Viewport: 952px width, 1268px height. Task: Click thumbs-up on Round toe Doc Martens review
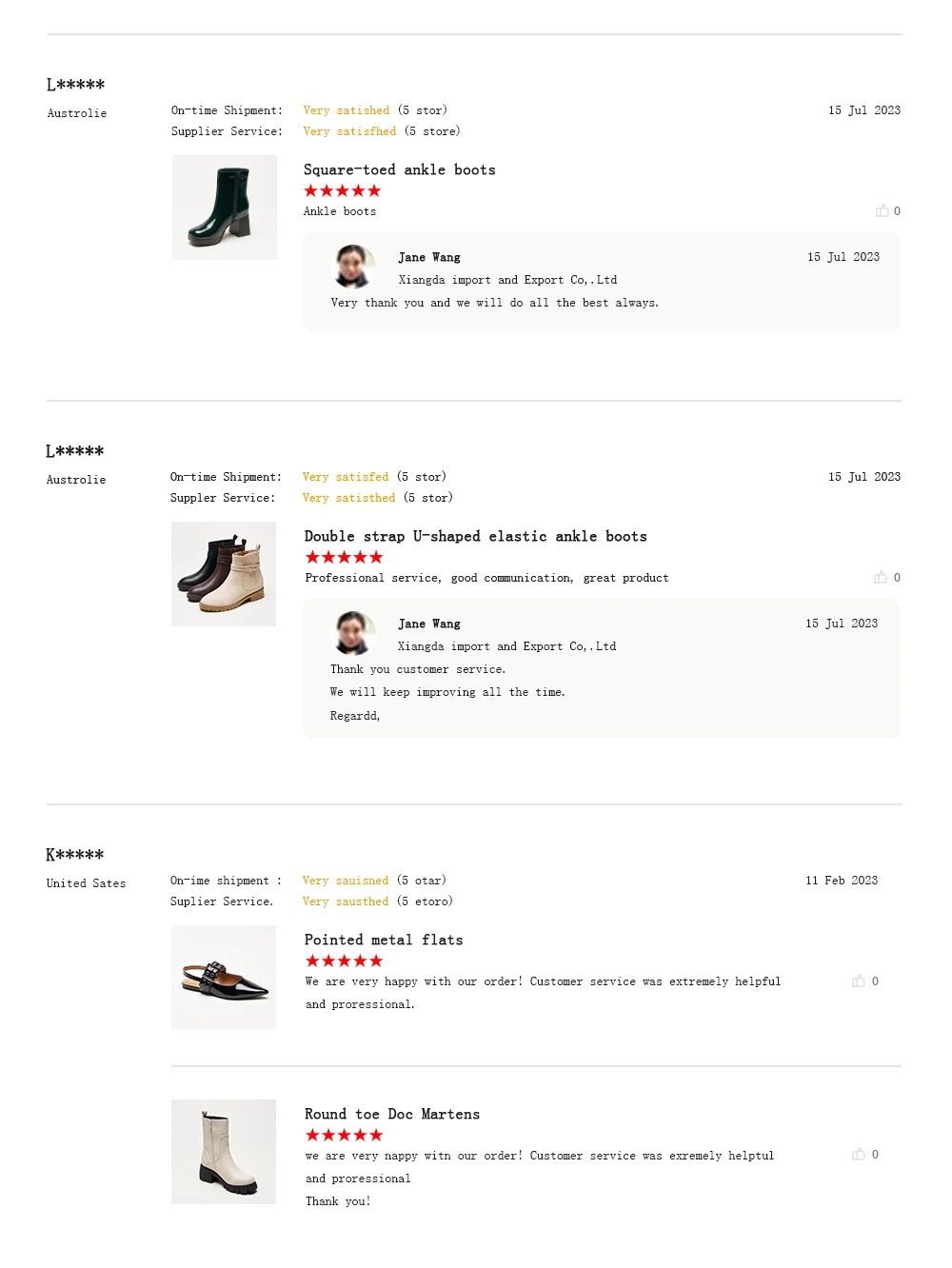(859, 1154)
